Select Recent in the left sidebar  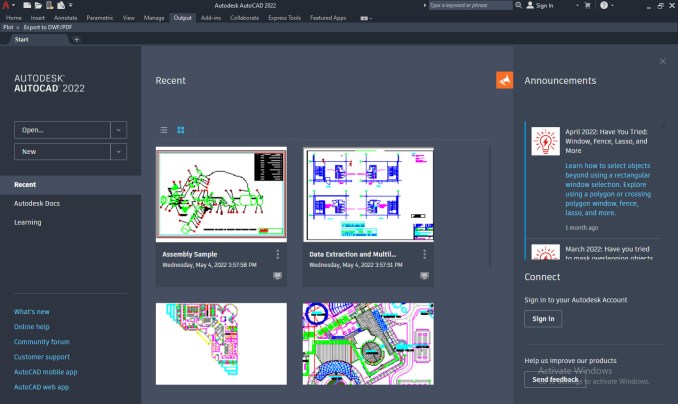click(x=70, y=185)
